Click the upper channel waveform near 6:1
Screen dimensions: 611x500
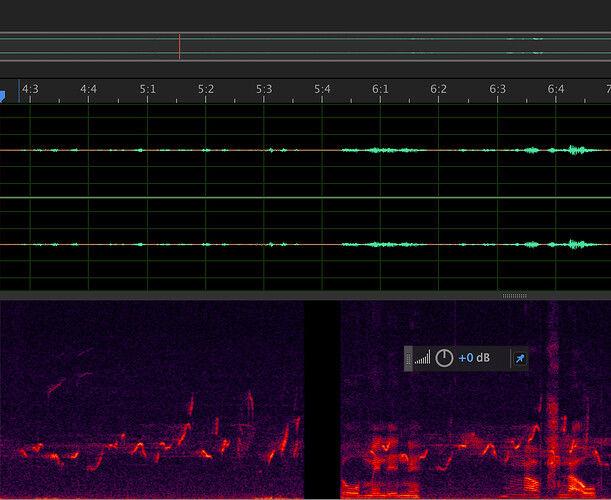pos(381,150)
